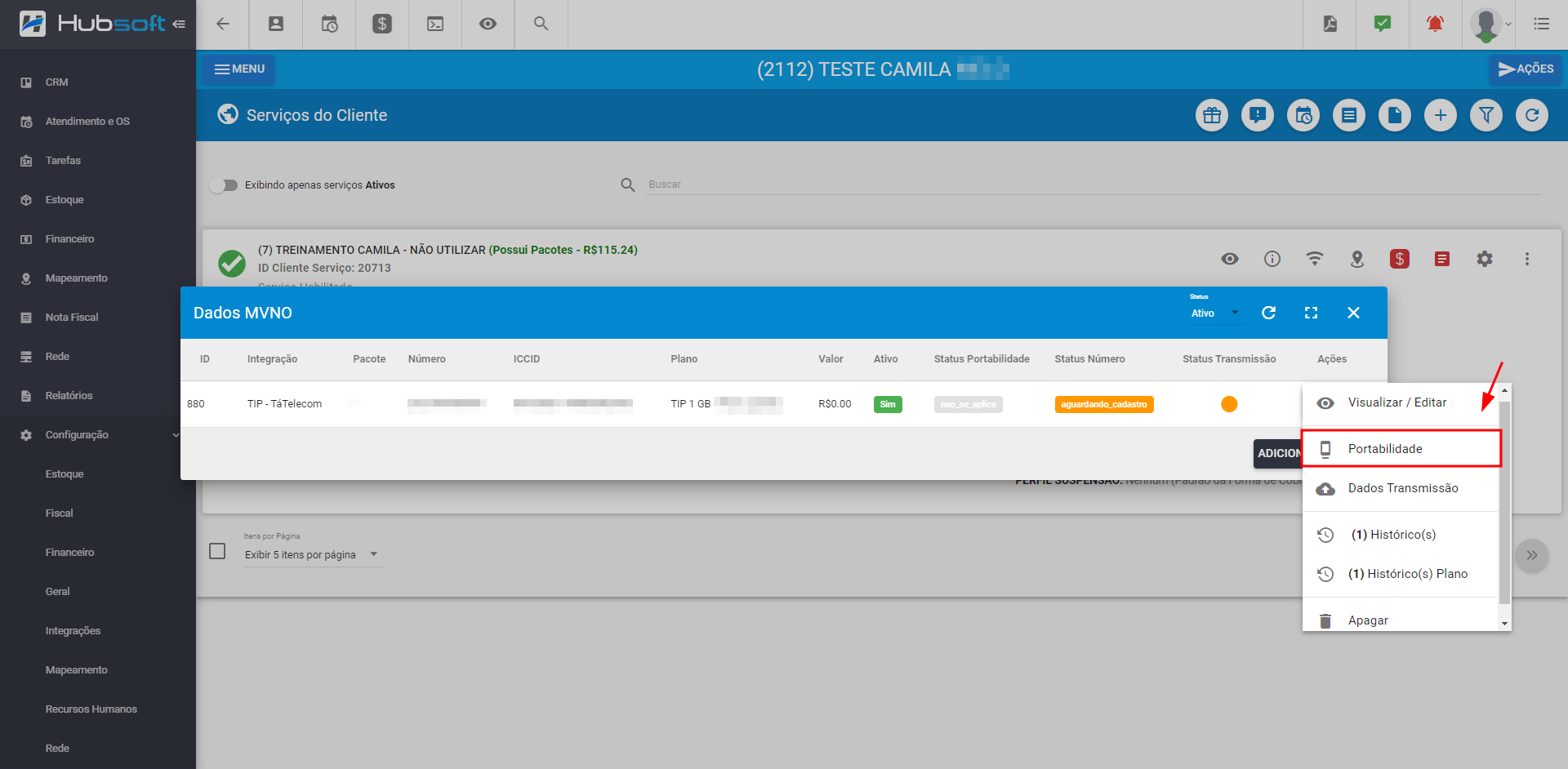The height and width of the screenshot is (769, 1568).
Task: Click the green Sim active badge
Action: pos(888,404)
